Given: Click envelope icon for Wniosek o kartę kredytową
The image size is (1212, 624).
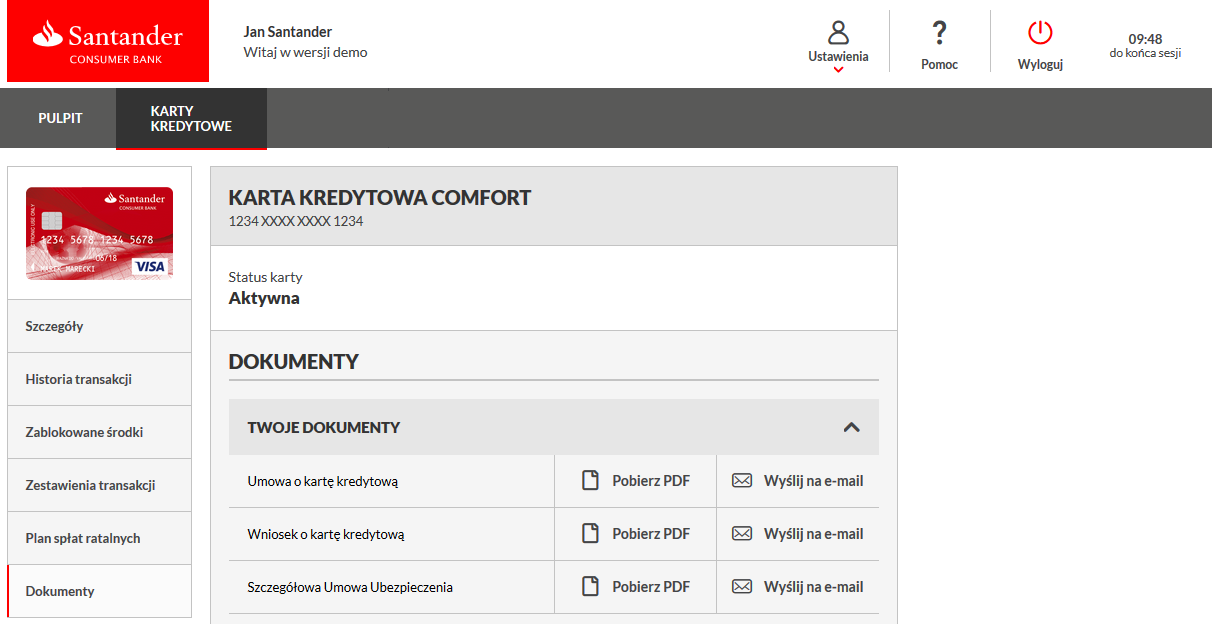Looking at the screenshot, I should click(x=742, y=534).
